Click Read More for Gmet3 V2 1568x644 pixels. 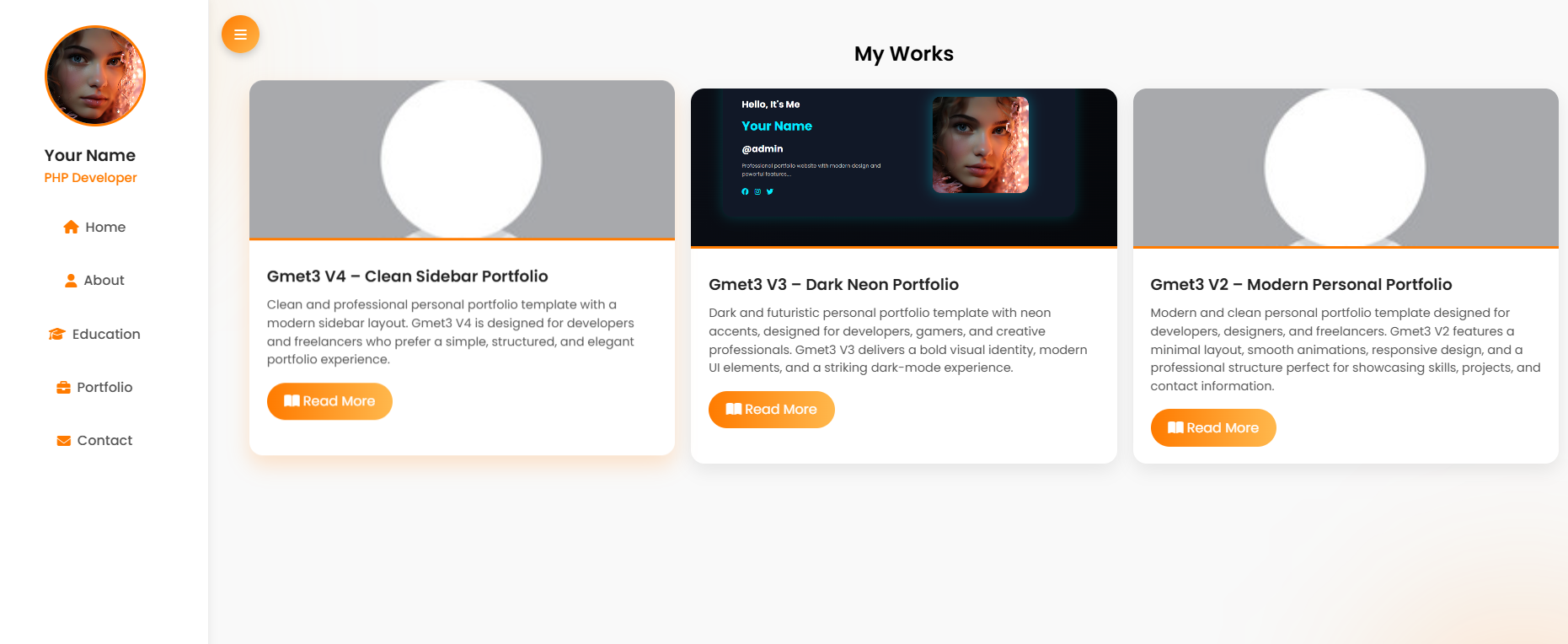pyautogui.click(x=1213, y=428)
